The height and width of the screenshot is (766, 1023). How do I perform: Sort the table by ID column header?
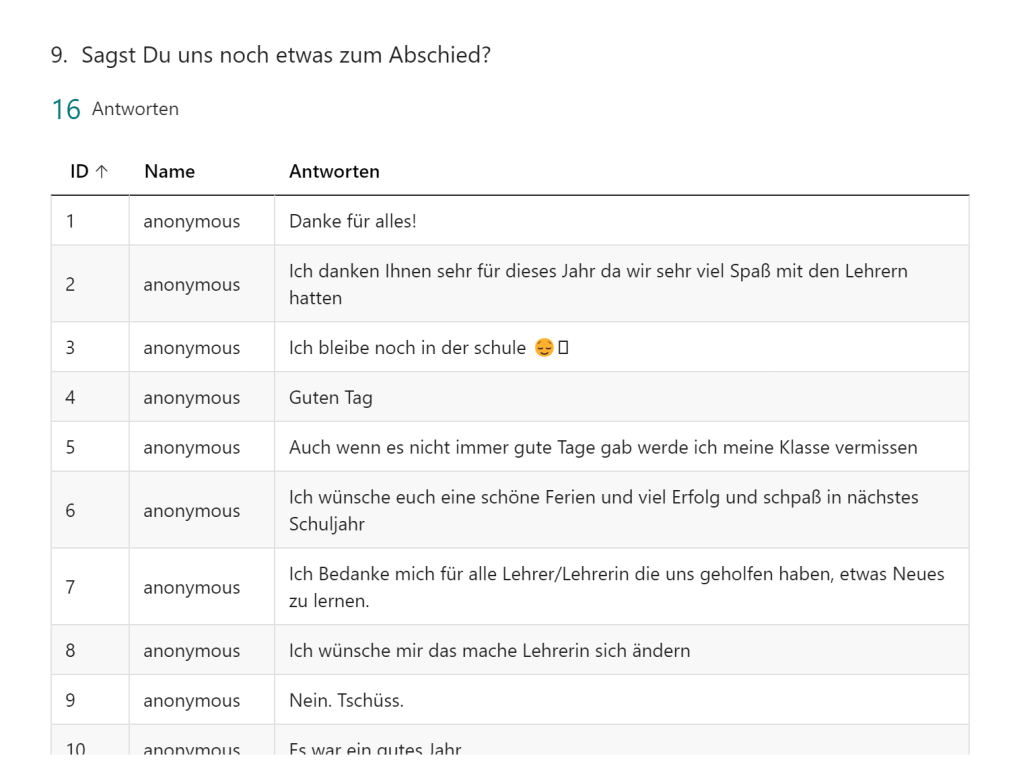[x=80, y=172]
